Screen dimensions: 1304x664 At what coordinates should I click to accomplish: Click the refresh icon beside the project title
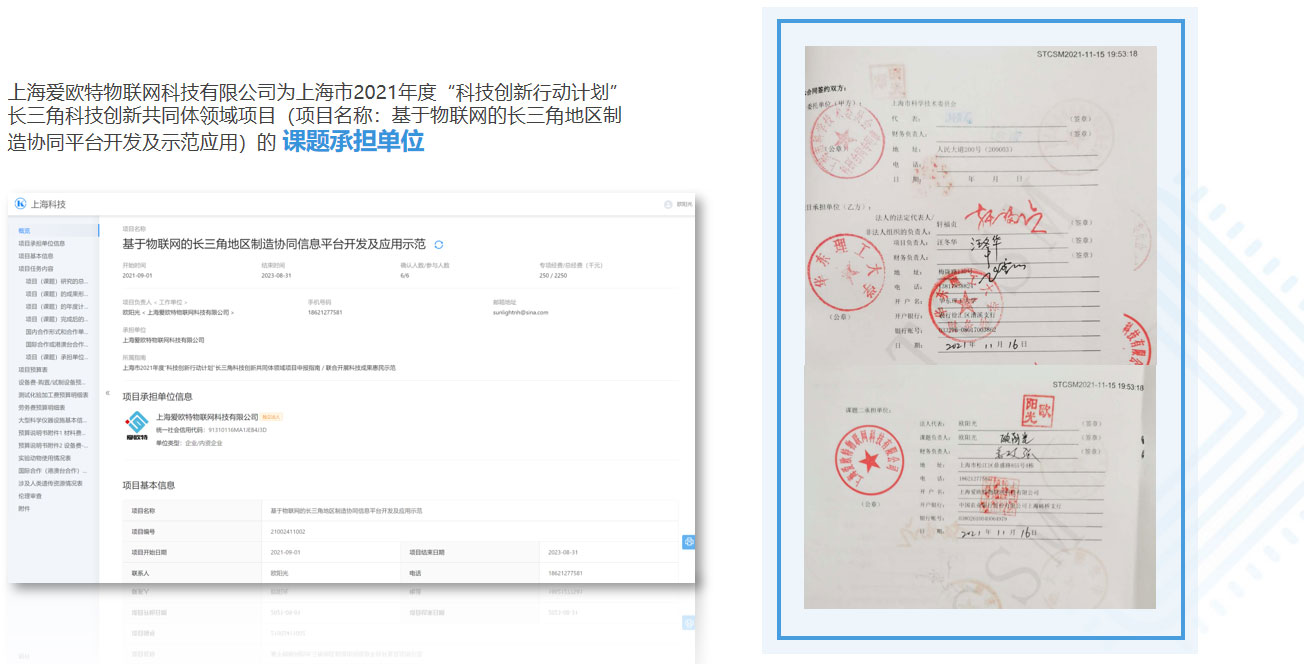point(439,244)
